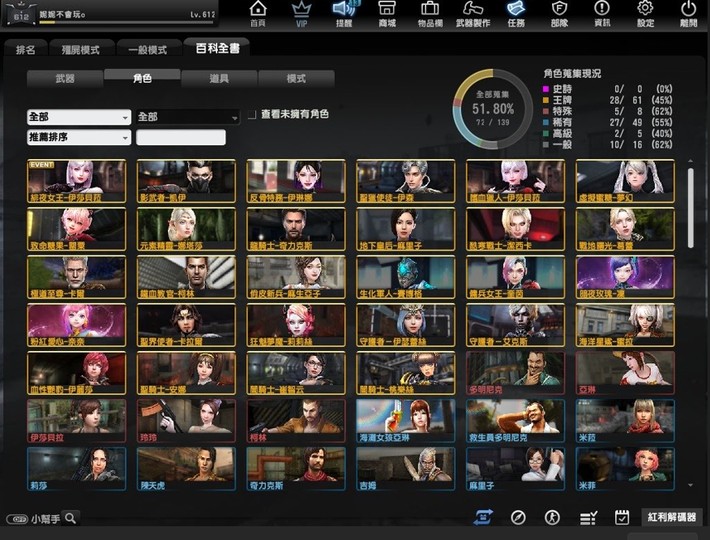Open the 部隊 clan shield icon
The width and height of the screenshot is (710, 540).
pos(559,14)
